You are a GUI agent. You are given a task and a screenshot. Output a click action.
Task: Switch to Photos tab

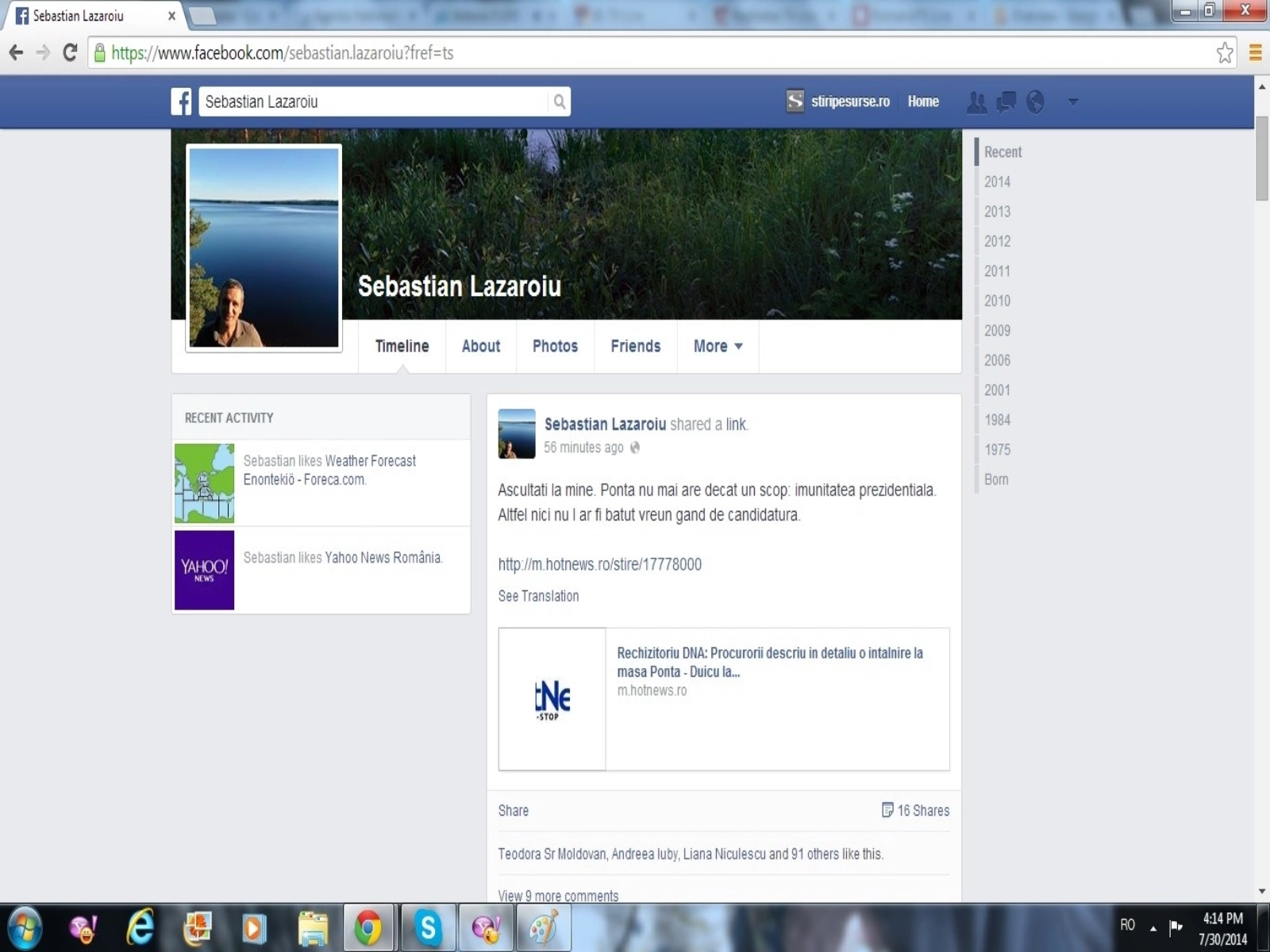point(555,346)
